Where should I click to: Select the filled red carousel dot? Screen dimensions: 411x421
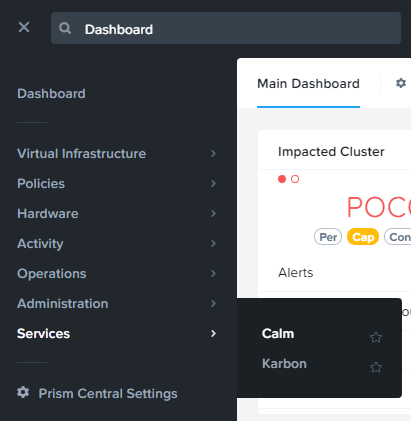click(282, 179)
